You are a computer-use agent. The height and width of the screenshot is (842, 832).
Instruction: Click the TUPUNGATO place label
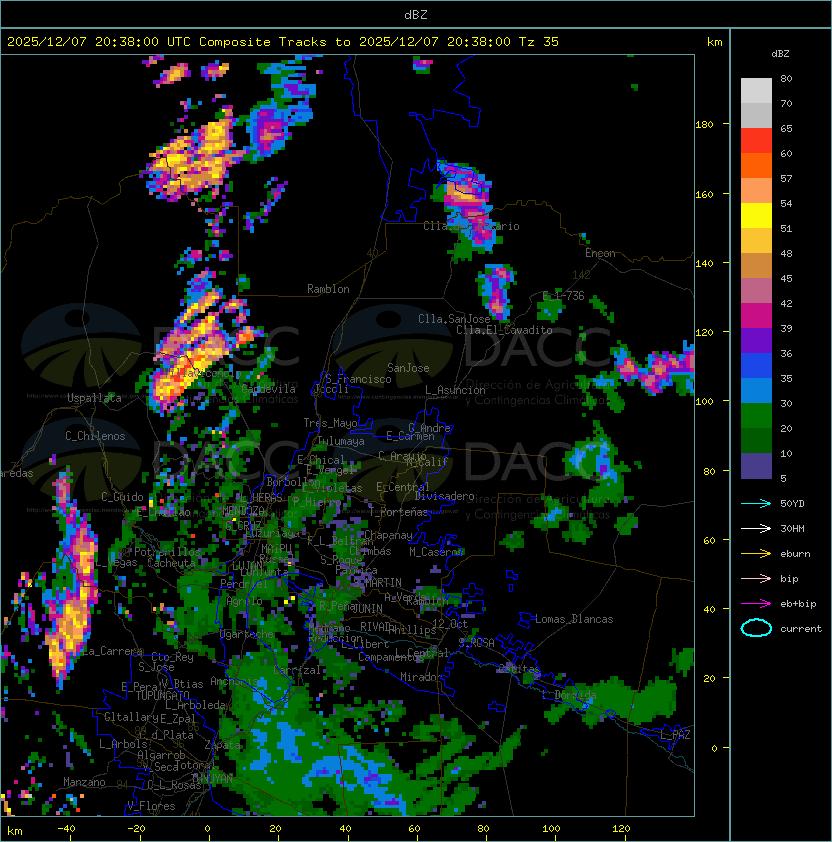[x=162, y=696]
